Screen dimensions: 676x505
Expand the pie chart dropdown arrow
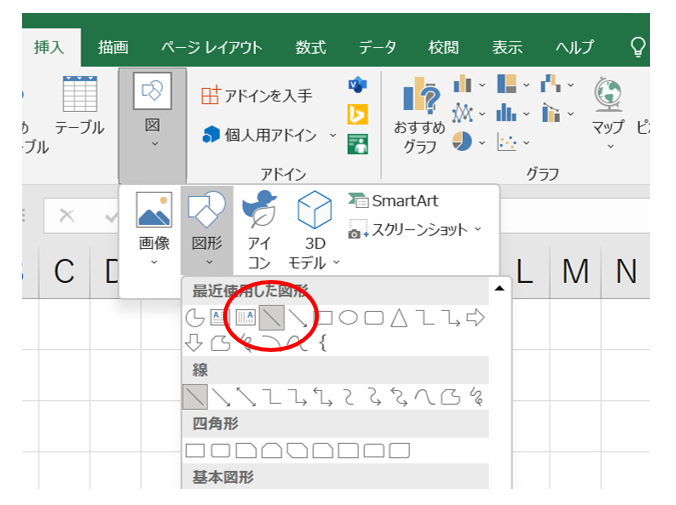[x=482, y=143]
